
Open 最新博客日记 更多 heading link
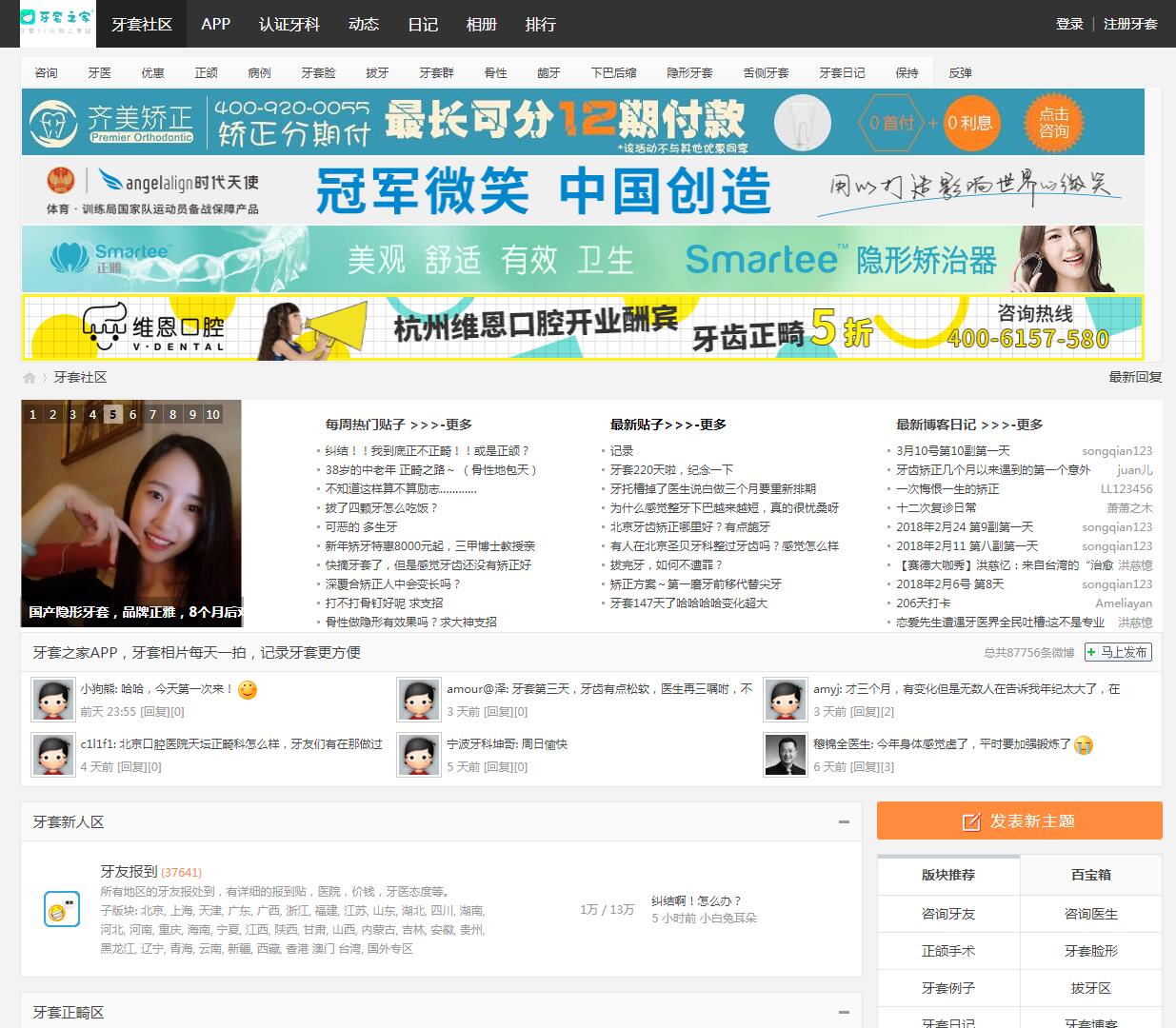[969, 425]
